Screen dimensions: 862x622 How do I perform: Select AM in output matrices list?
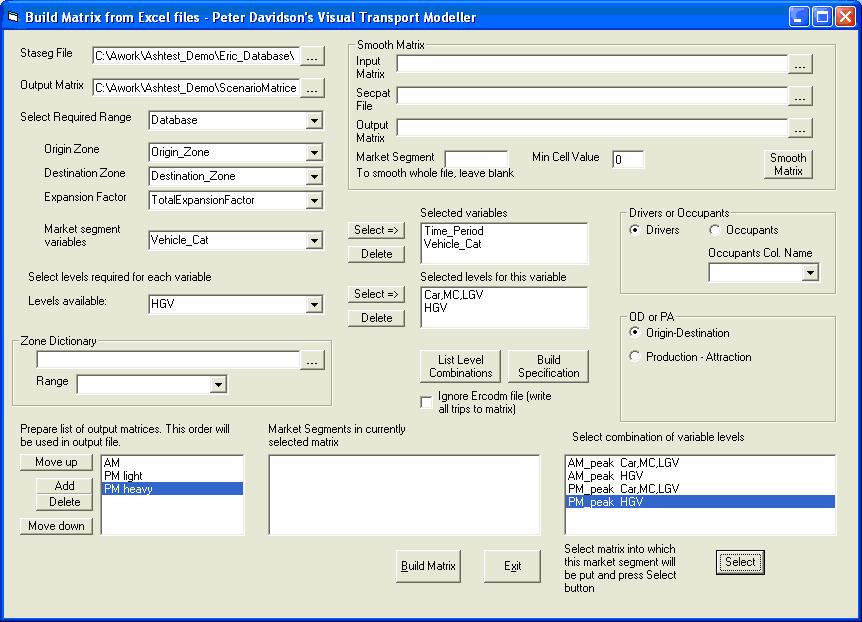pyautogui.click(x=111, y=463)
